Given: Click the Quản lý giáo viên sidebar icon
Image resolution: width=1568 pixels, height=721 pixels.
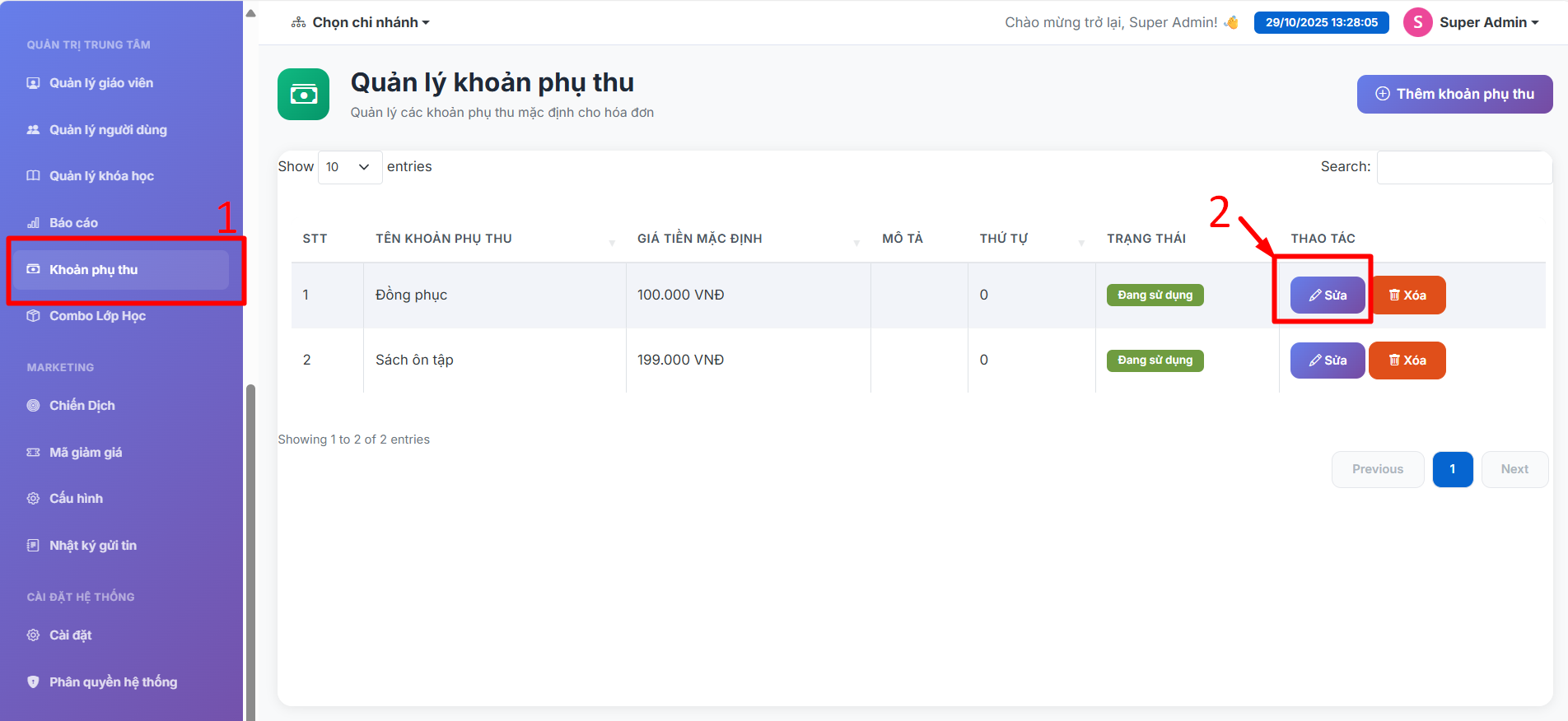Looking at the screenshot, I should [x=33, y=83].
